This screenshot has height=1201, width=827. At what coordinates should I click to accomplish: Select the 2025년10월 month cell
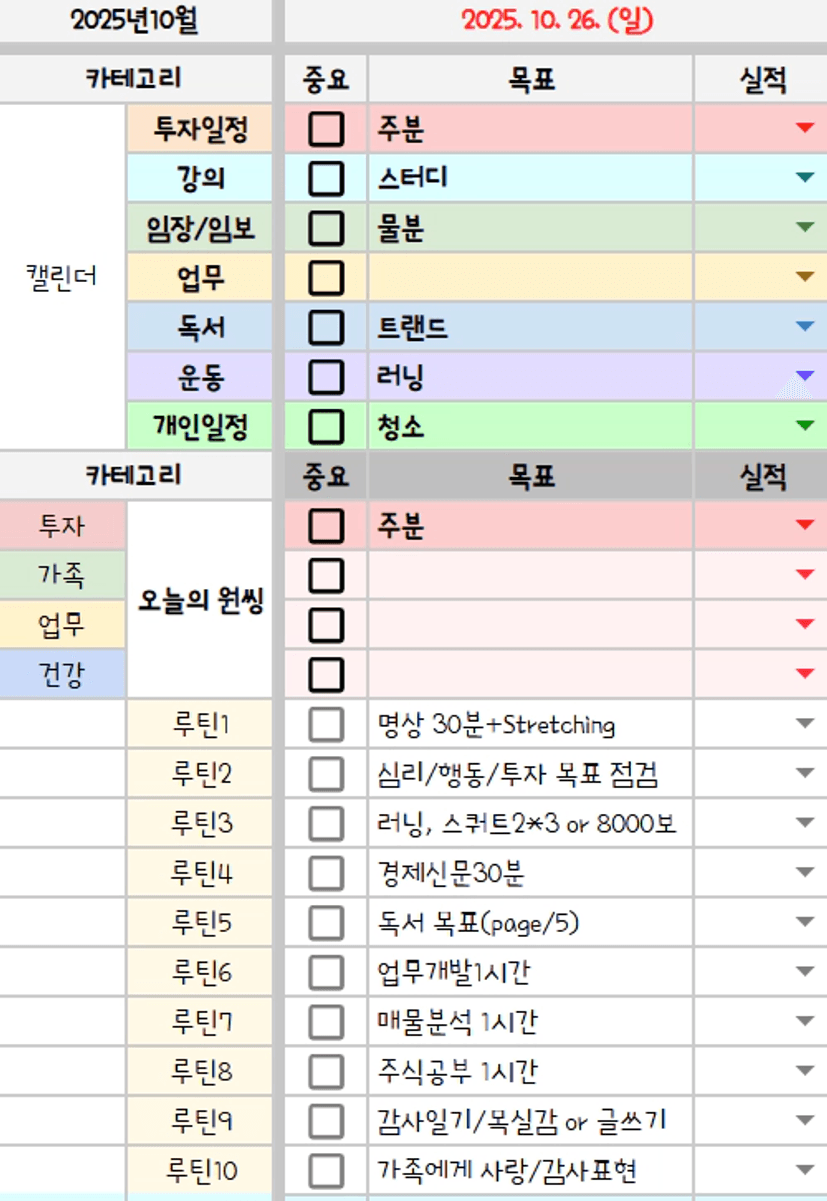[135, 21]
